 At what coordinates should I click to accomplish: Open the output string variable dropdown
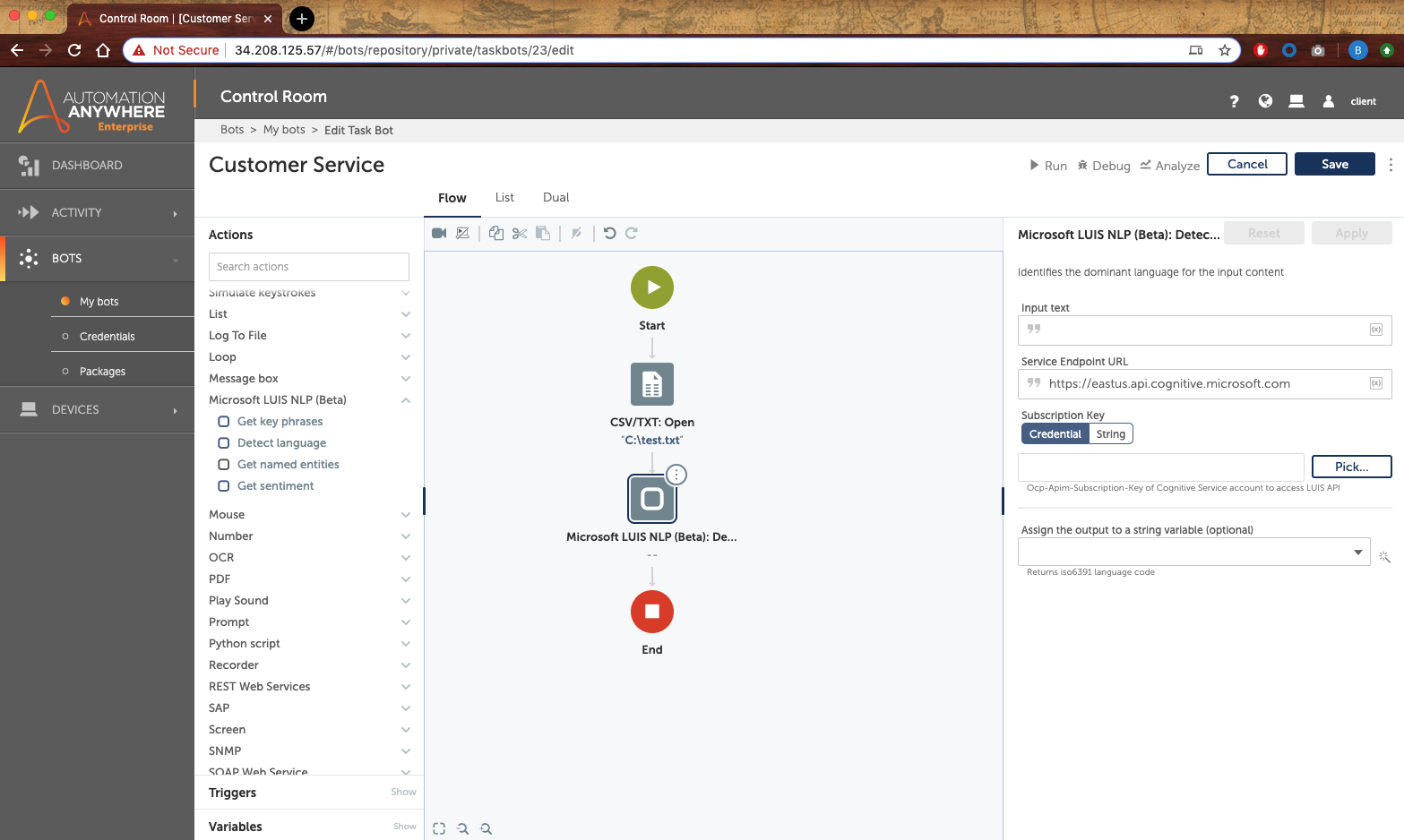click(x=1357, y=552)
